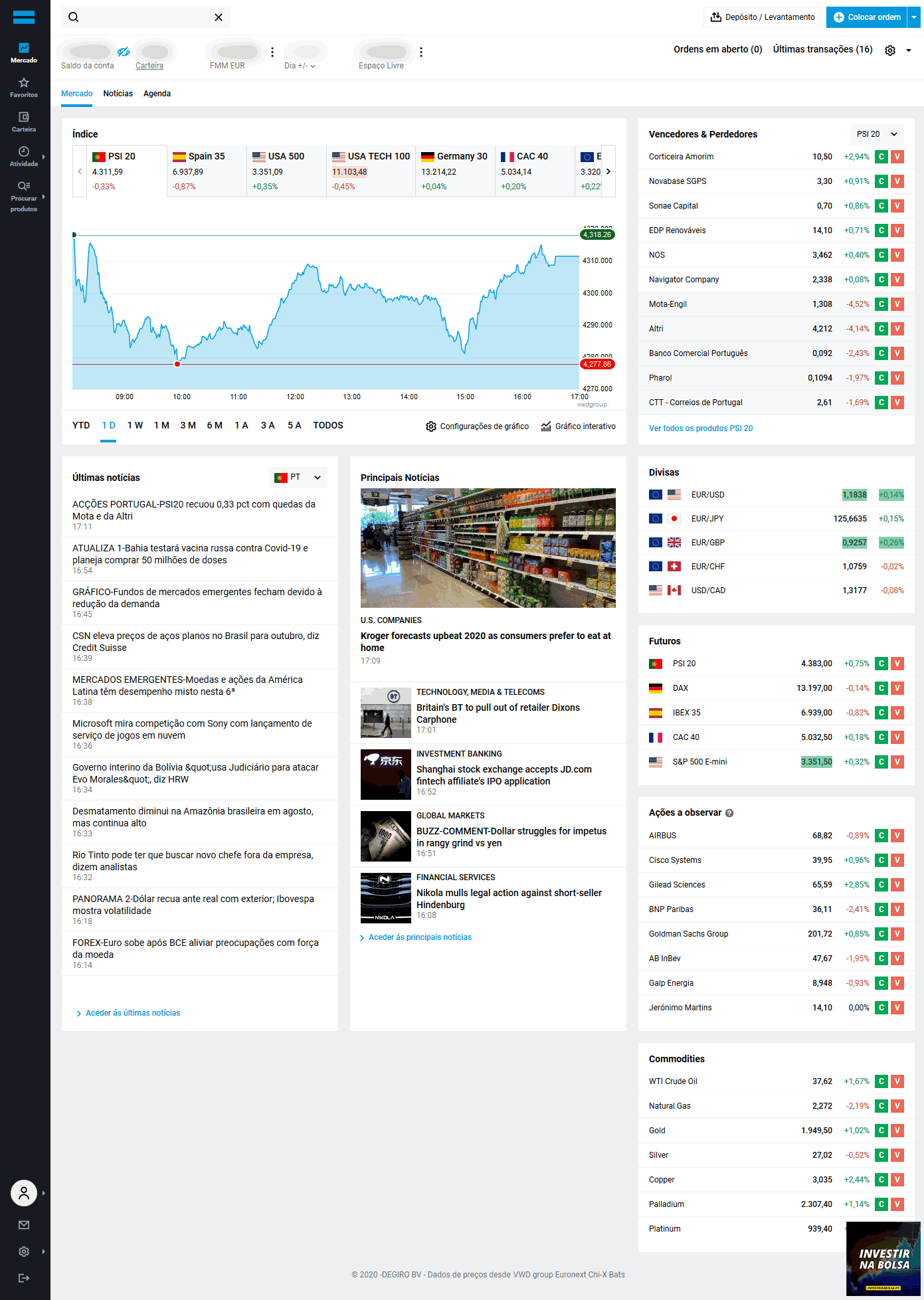Viewport: 924px width, 1300px height.
Task: Click sell V button for S&P 500 E-mini
Action: click(897, 762)
